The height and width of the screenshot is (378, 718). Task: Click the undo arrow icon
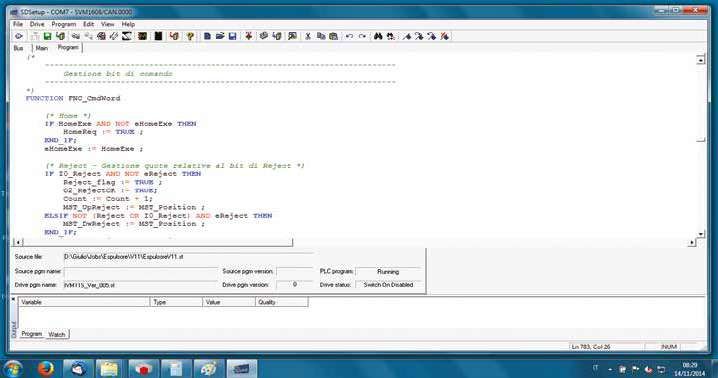coord(349,36)
